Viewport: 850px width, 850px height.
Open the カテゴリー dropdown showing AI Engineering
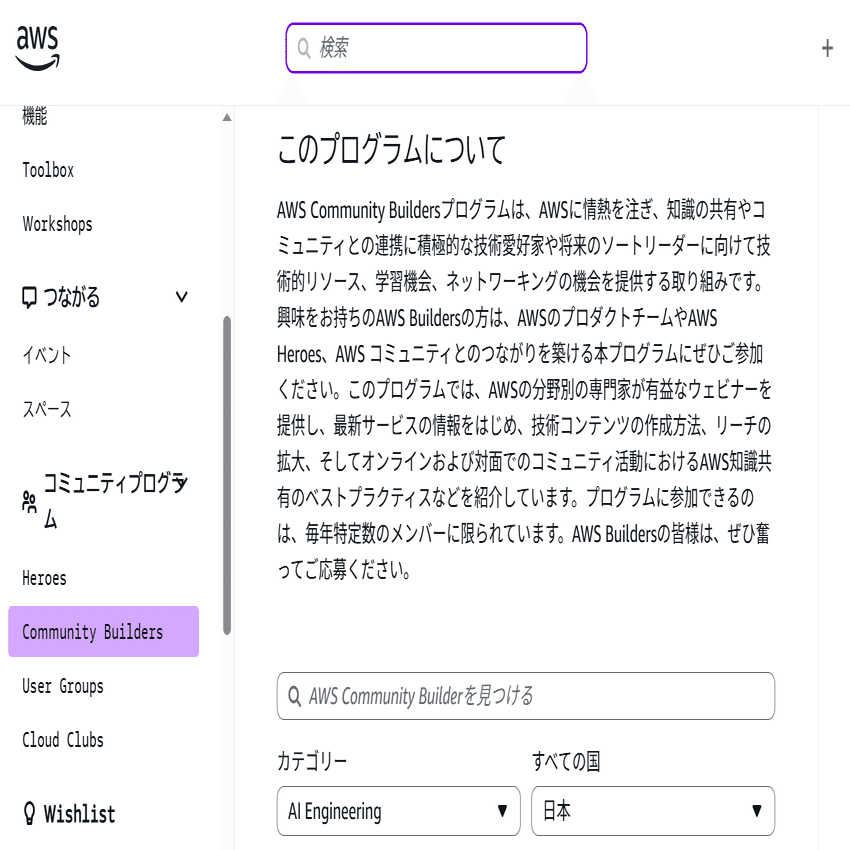pyautogui.click(x=398, y=811)
